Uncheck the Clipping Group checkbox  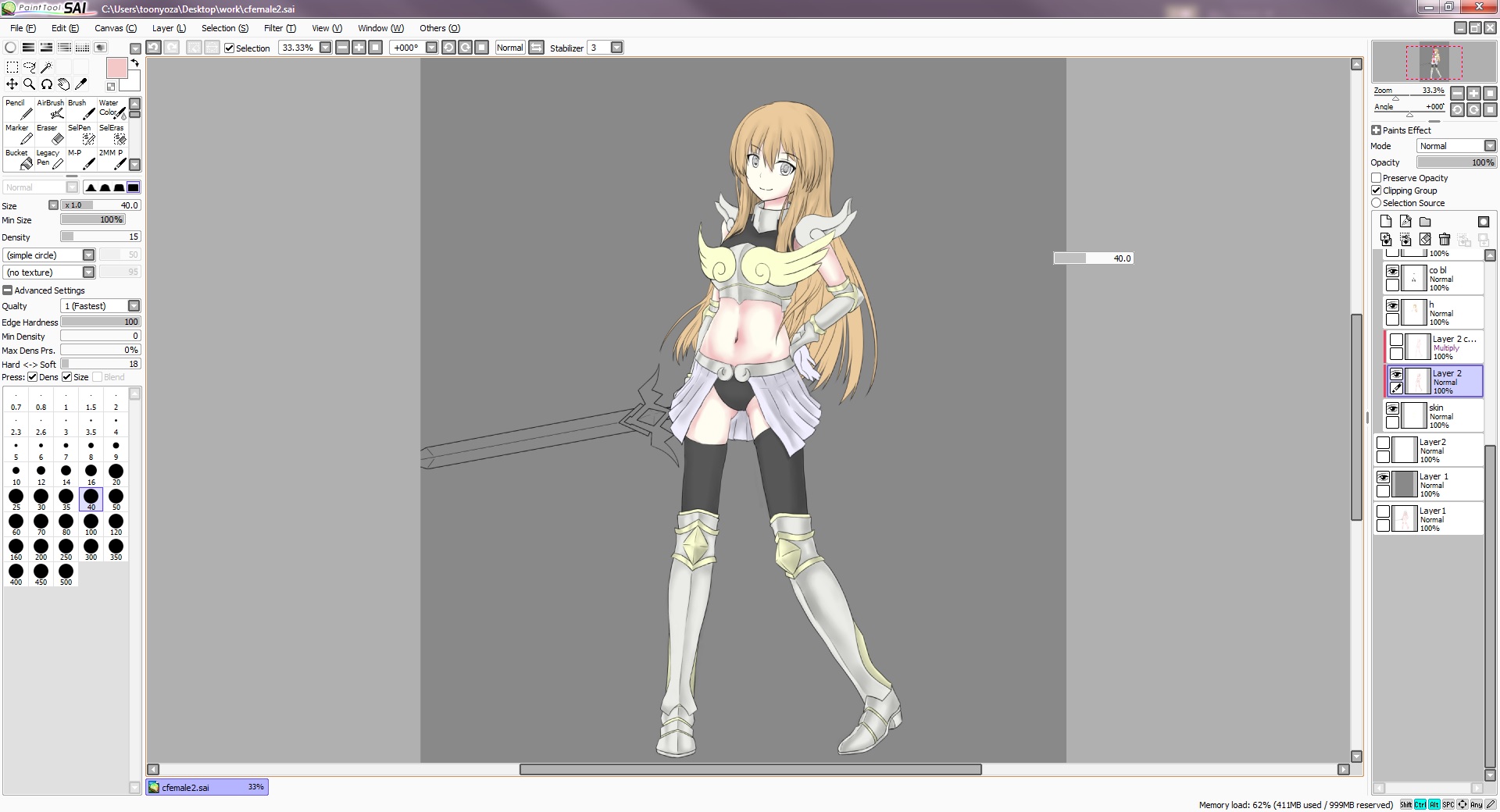click(x=1377, y=191)
